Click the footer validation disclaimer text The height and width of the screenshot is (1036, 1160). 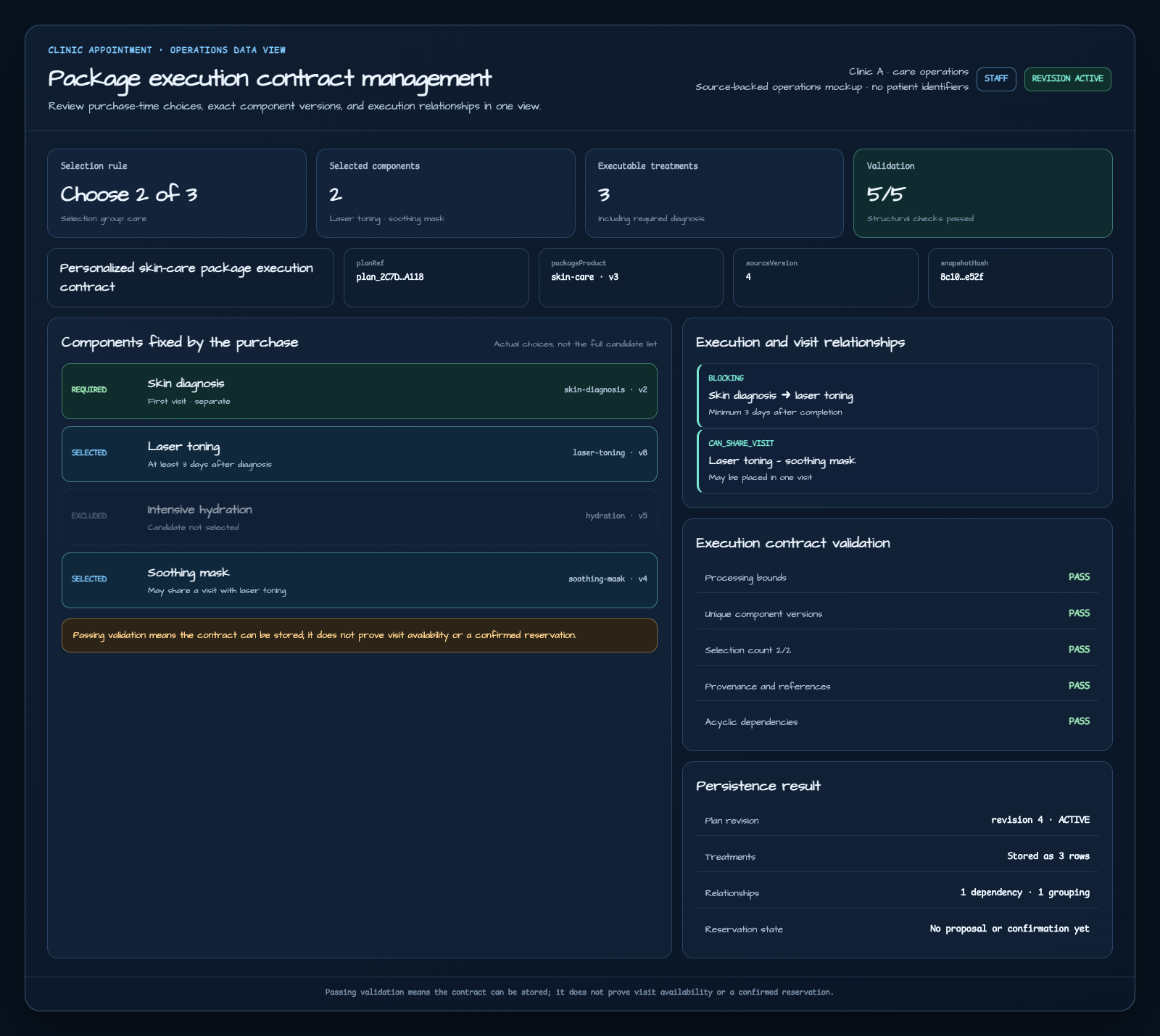579,992
